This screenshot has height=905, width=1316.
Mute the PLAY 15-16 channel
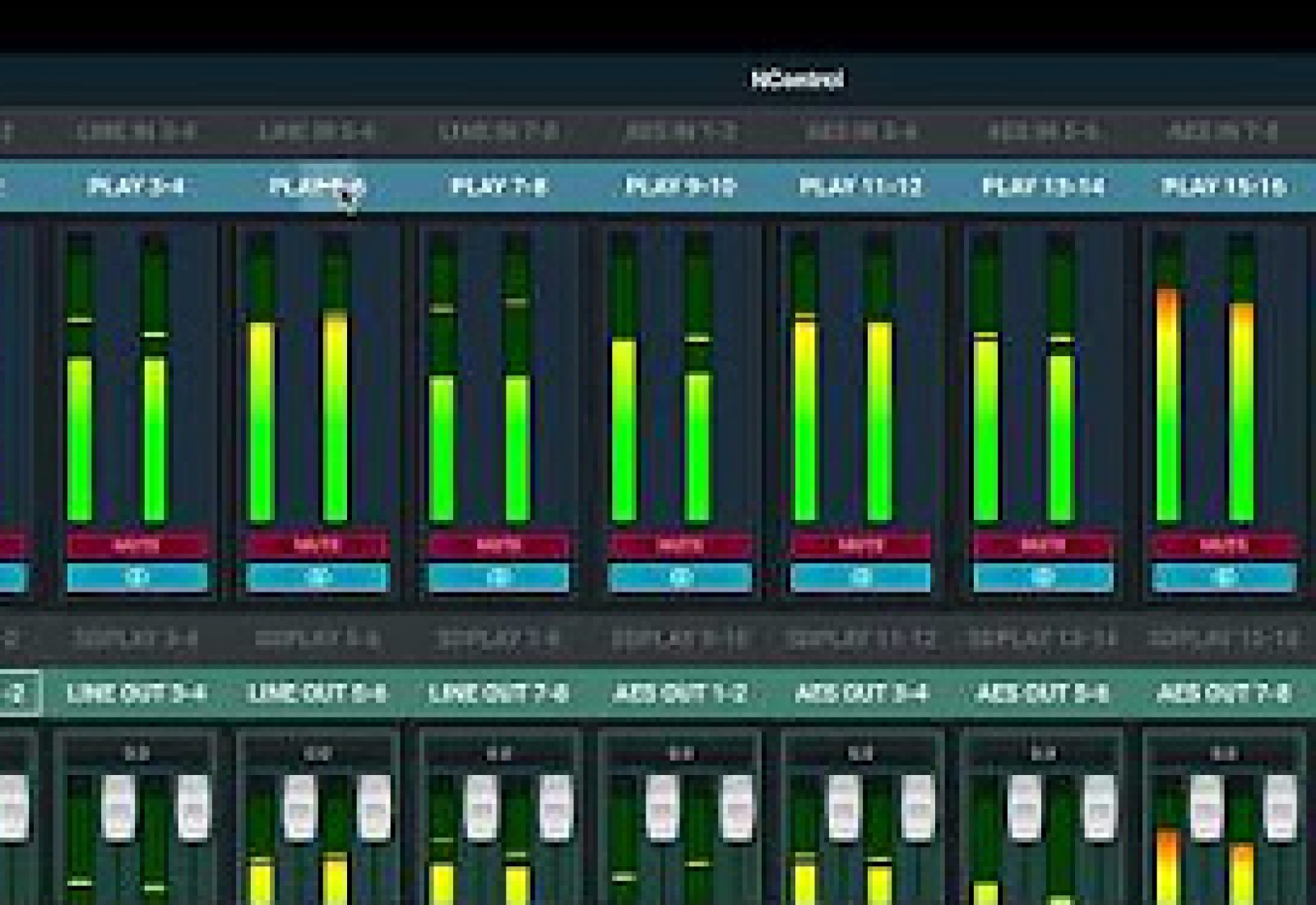(x=1224, y=545)
